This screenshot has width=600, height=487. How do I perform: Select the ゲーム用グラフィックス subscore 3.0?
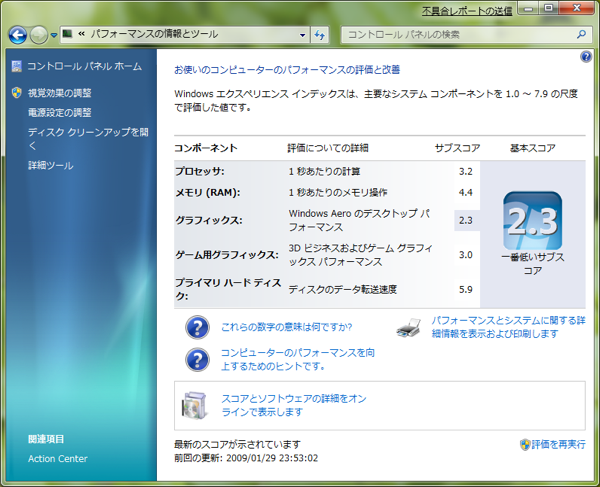[466, 255]
